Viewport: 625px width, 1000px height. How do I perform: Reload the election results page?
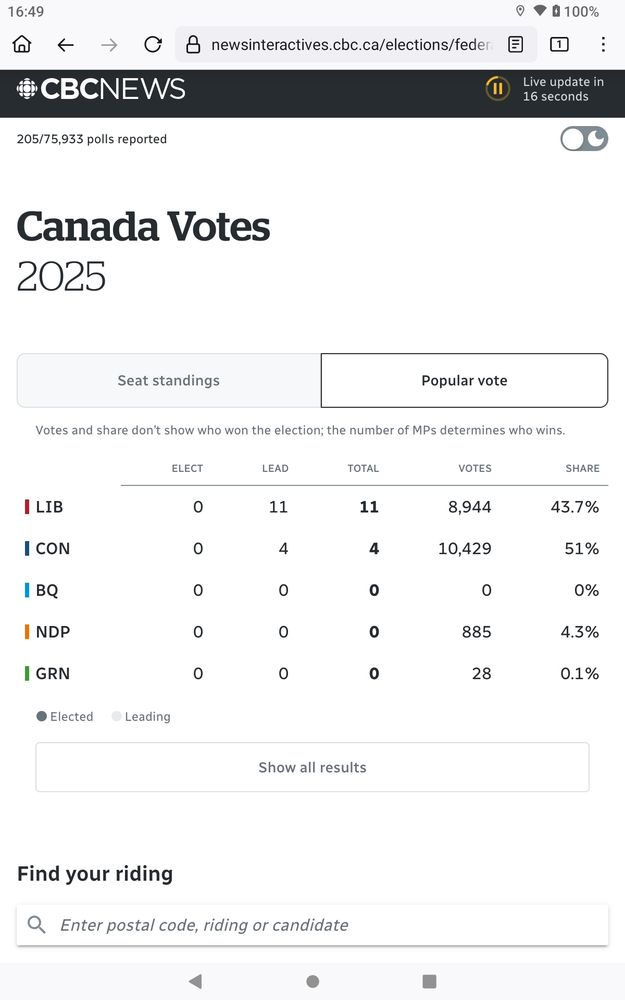pyautogui.click(x=153, y=44)
